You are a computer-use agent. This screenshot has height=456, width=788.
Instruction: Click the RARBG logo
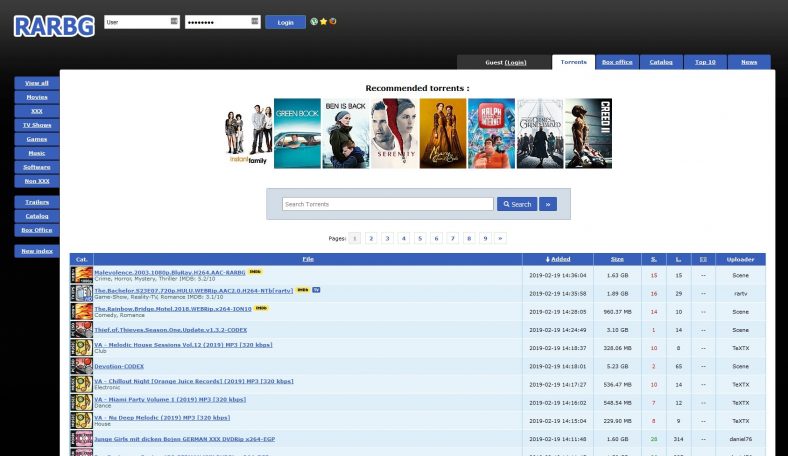[x=54, y=26]
